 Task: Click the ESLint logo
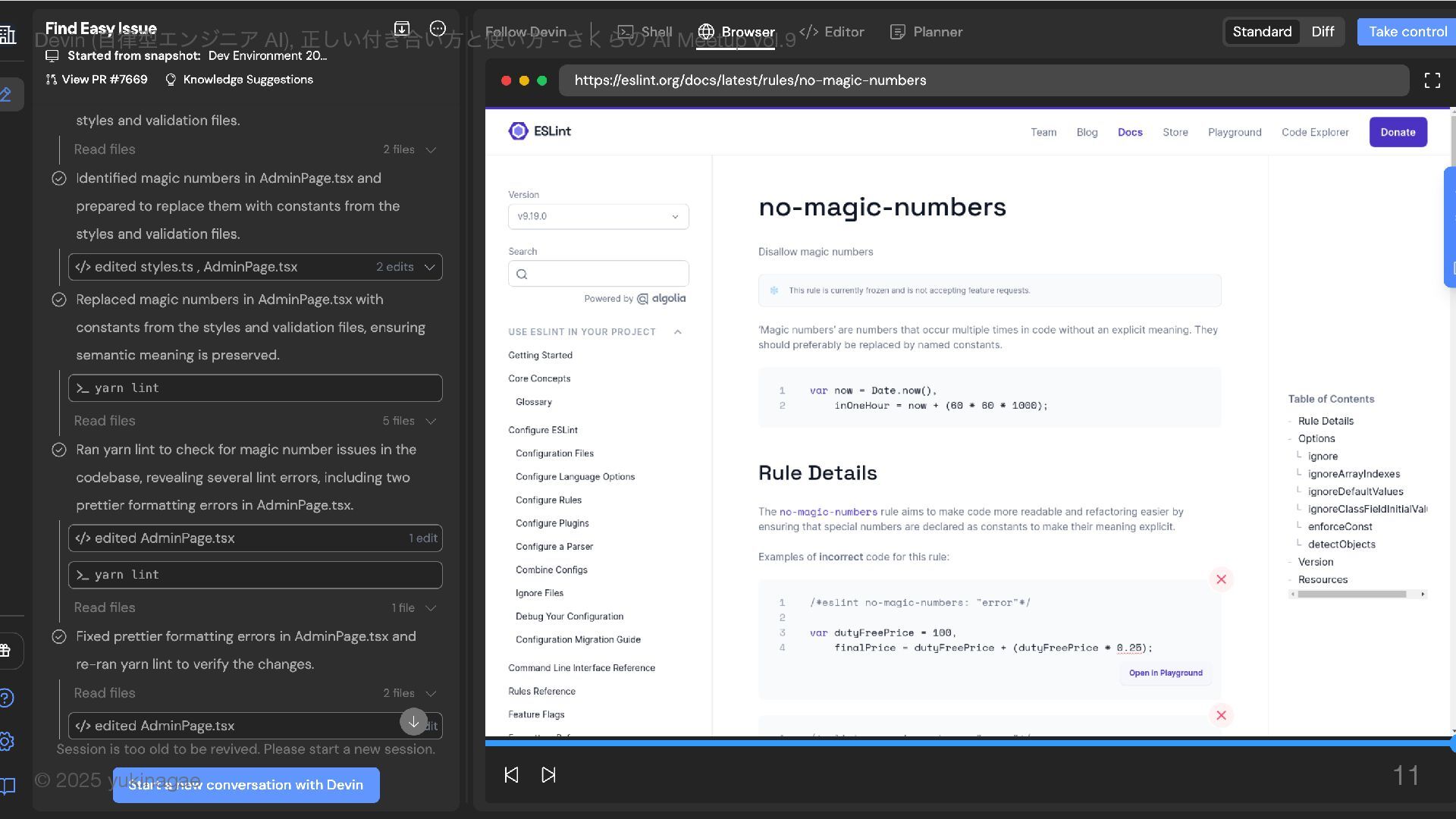[539, 131]
